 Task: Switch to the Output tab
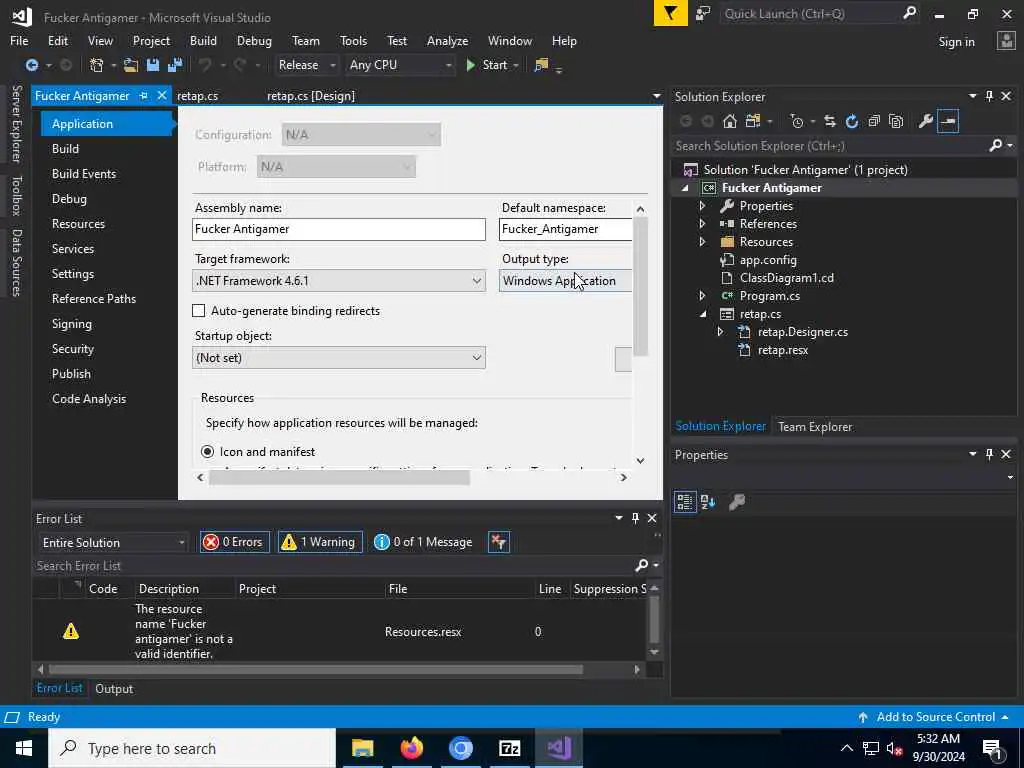click(x=114, y=688)
